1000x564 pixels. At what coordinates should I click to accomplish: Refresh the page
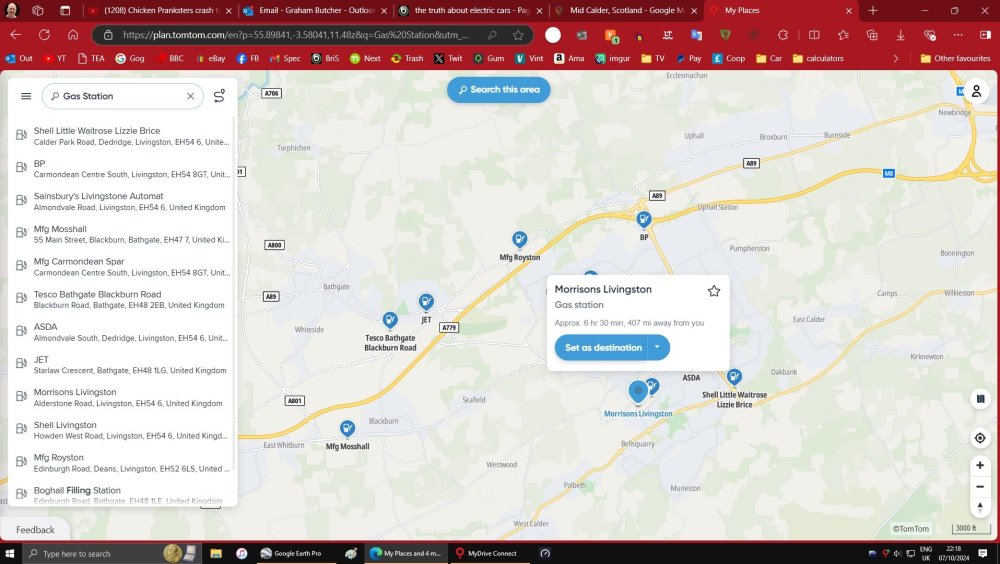tap(44, 35)
